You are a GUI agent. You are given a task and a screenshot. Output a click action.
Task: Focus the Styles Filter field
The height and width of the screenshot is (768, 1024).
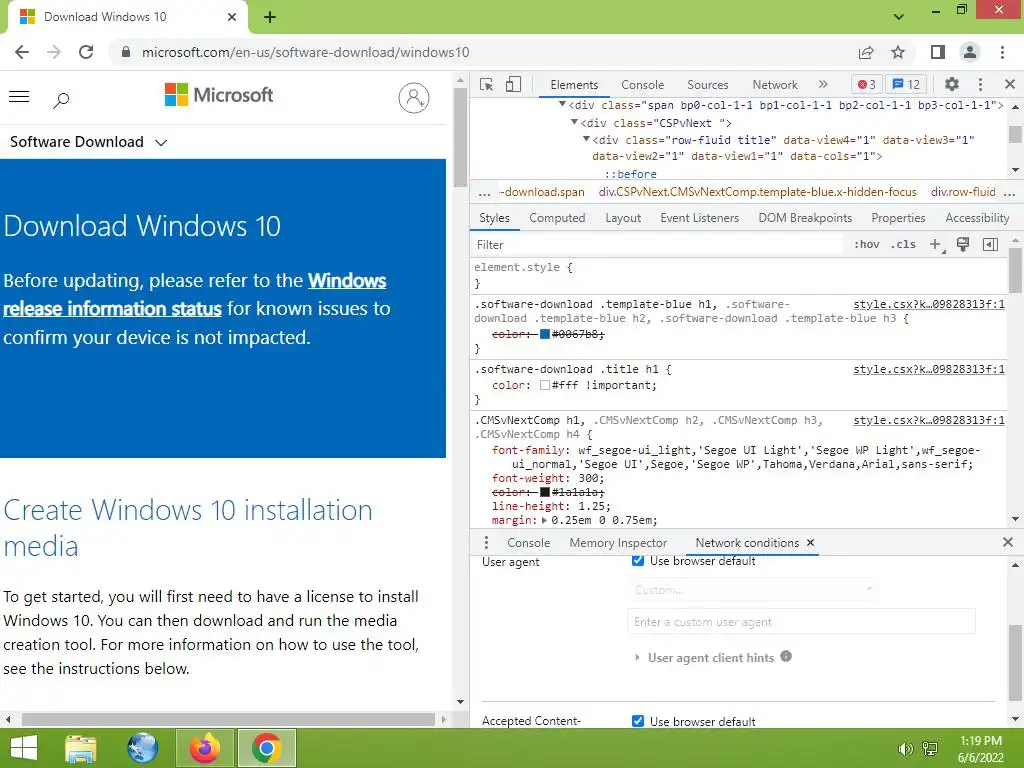658,244
